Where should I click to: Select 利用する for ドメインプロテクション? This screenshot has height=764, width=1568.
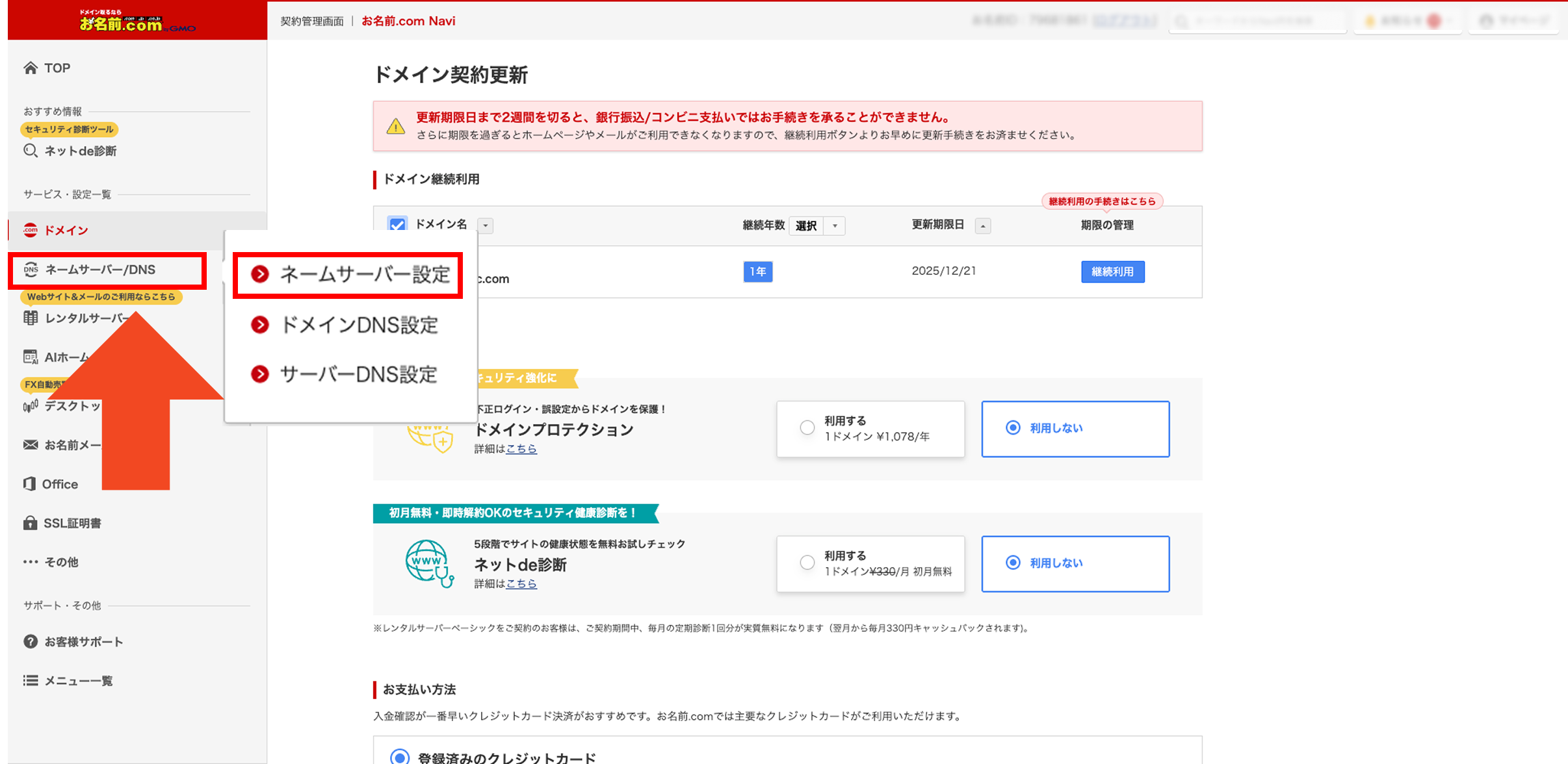807,428
